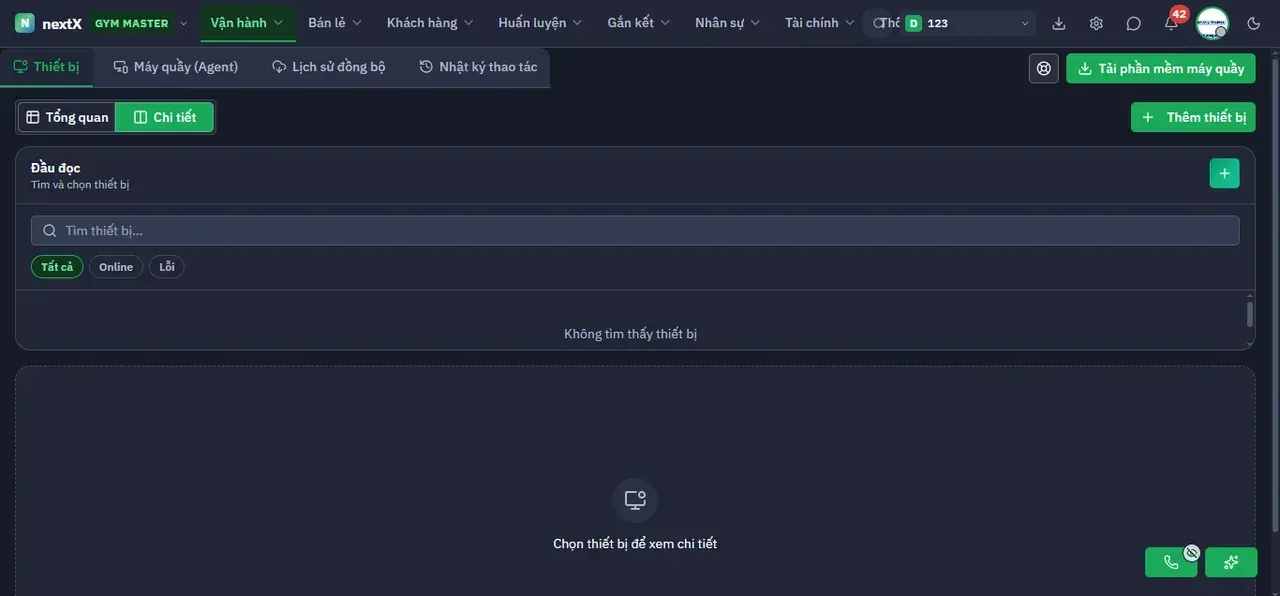1280x596 pixels.
Task: Open the Khách hàng menu
Action: click(x=430, y=23)
